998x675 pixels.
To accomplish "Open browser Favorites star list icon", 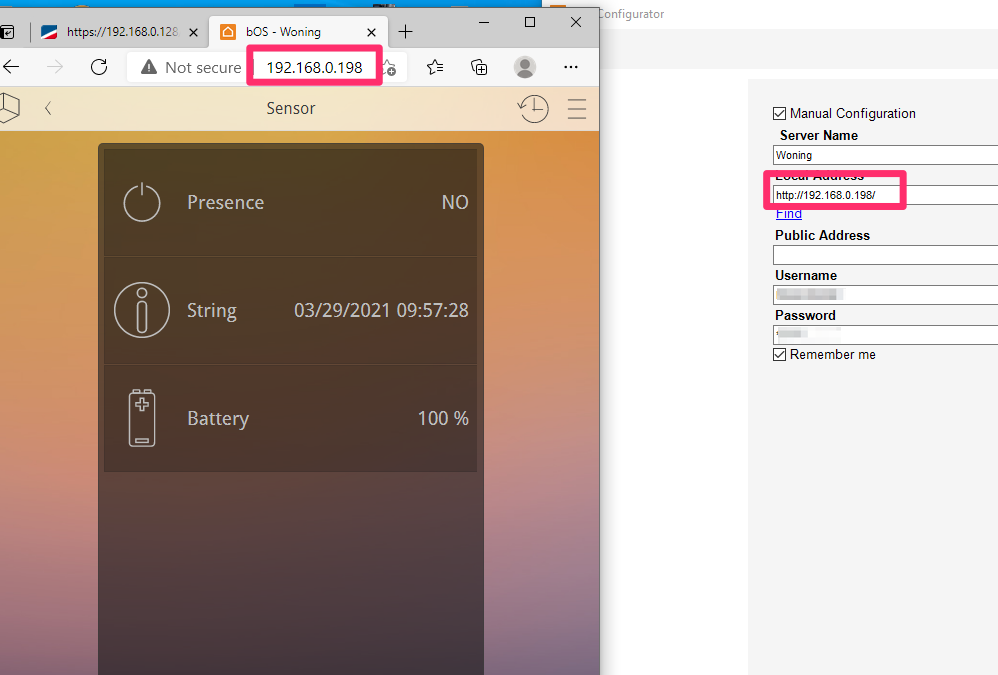I will pyautogui.click(x=435, y=67).
